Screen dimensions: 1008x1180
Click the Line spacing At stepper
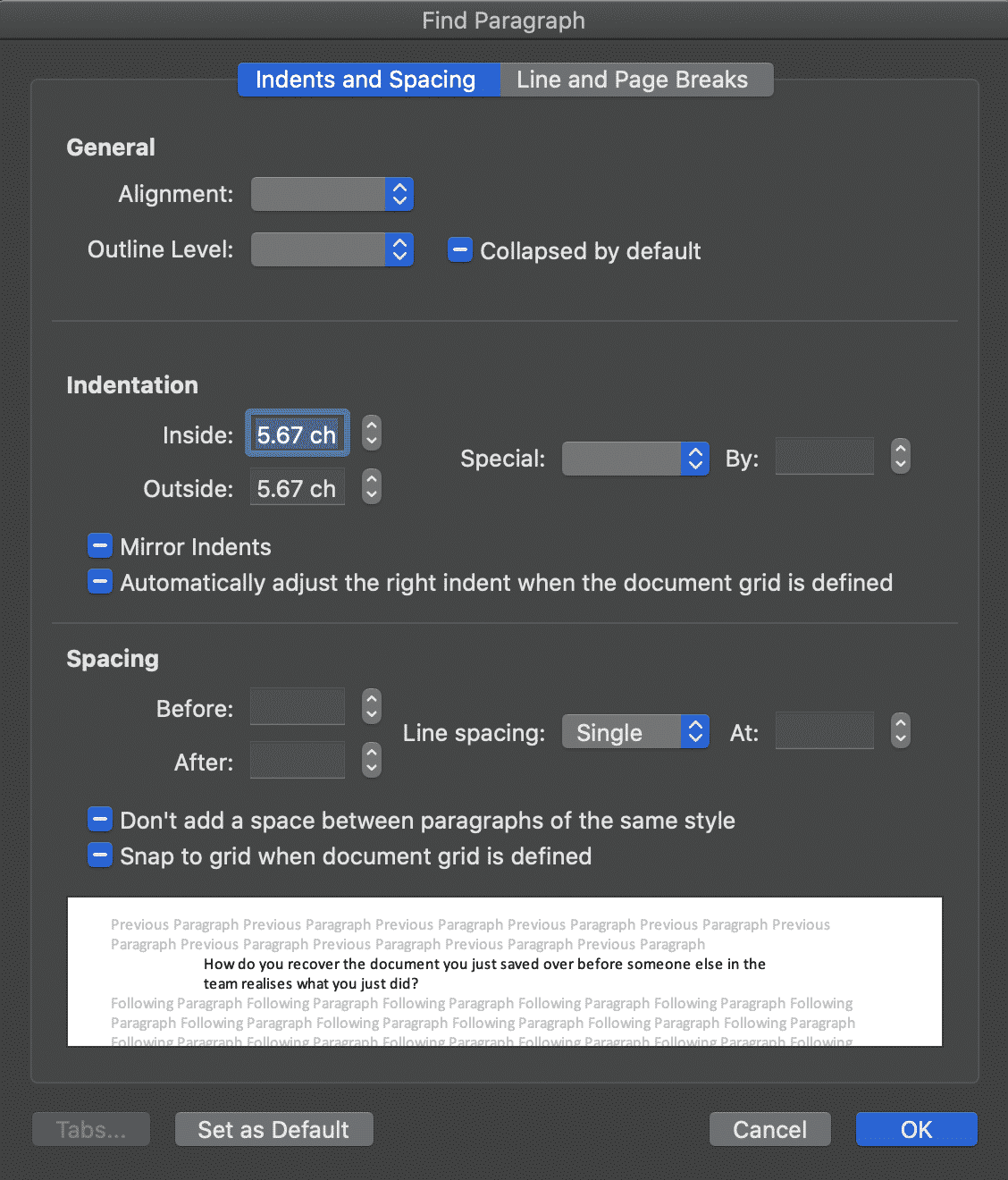point(901,731)
